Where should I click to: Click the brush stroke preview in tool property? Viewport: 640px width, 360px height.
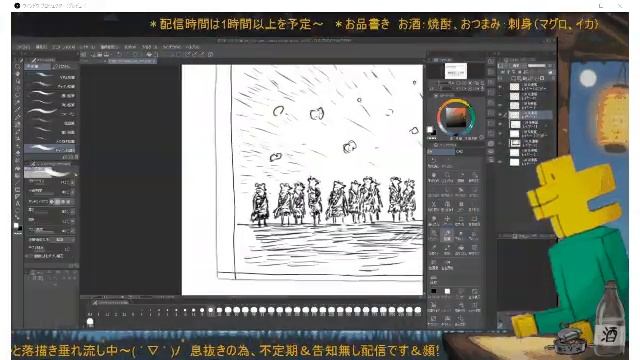click(51, 172)
